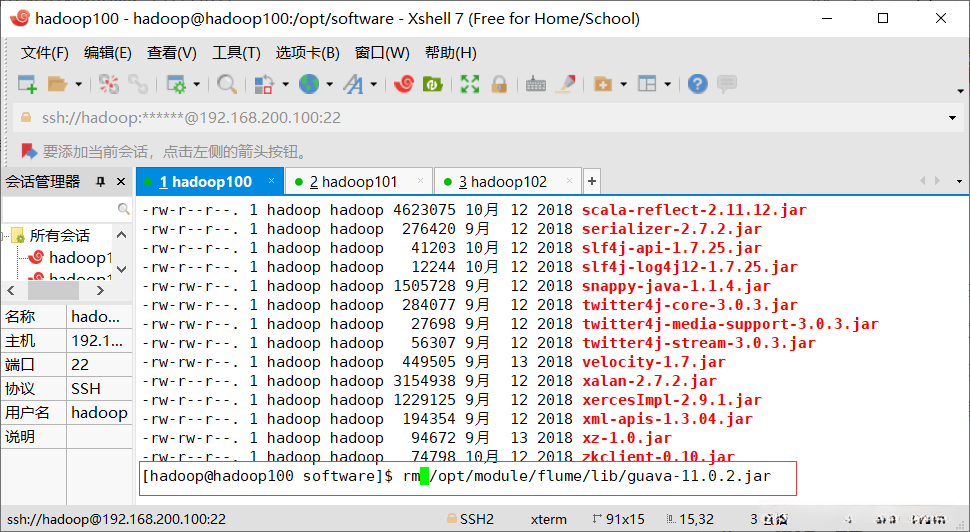Click the grayed chat bubble icon
Image resolution: width=970 pixels, height=532 pixels.
727,84
